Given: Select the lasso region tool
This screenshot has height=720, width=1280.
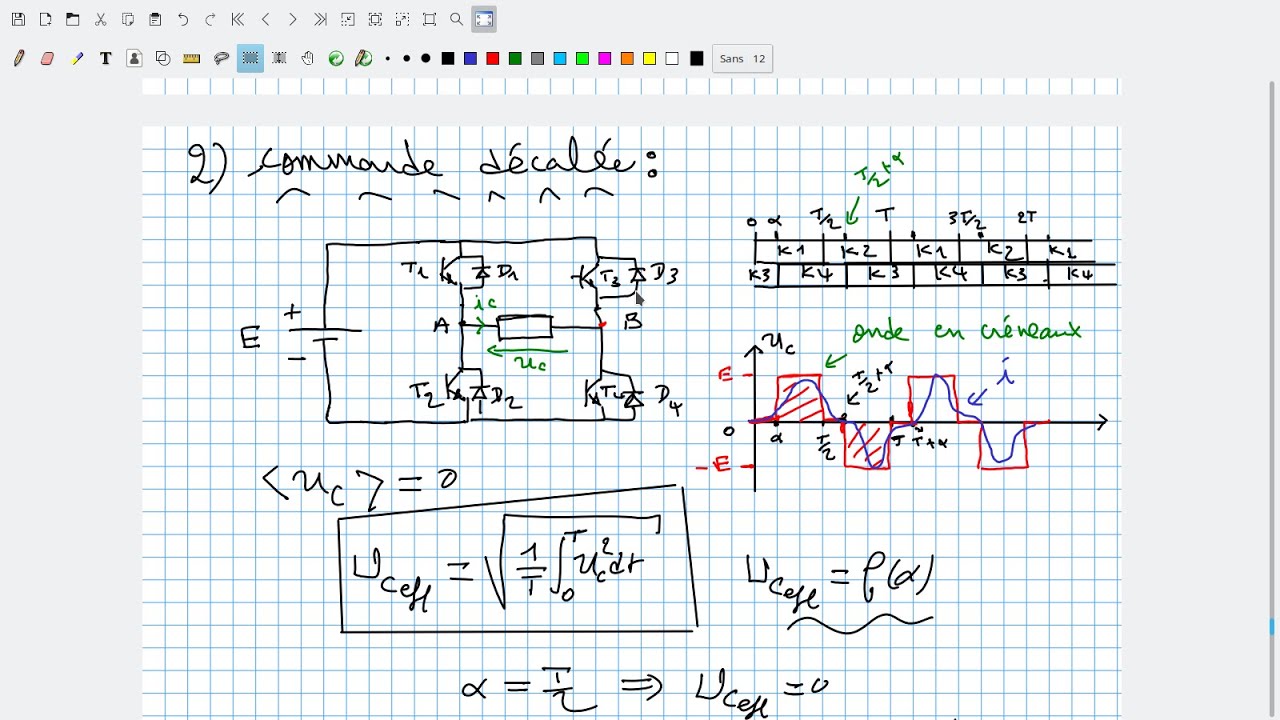Looking at the screenshot, I should click(x=222, y=59).
